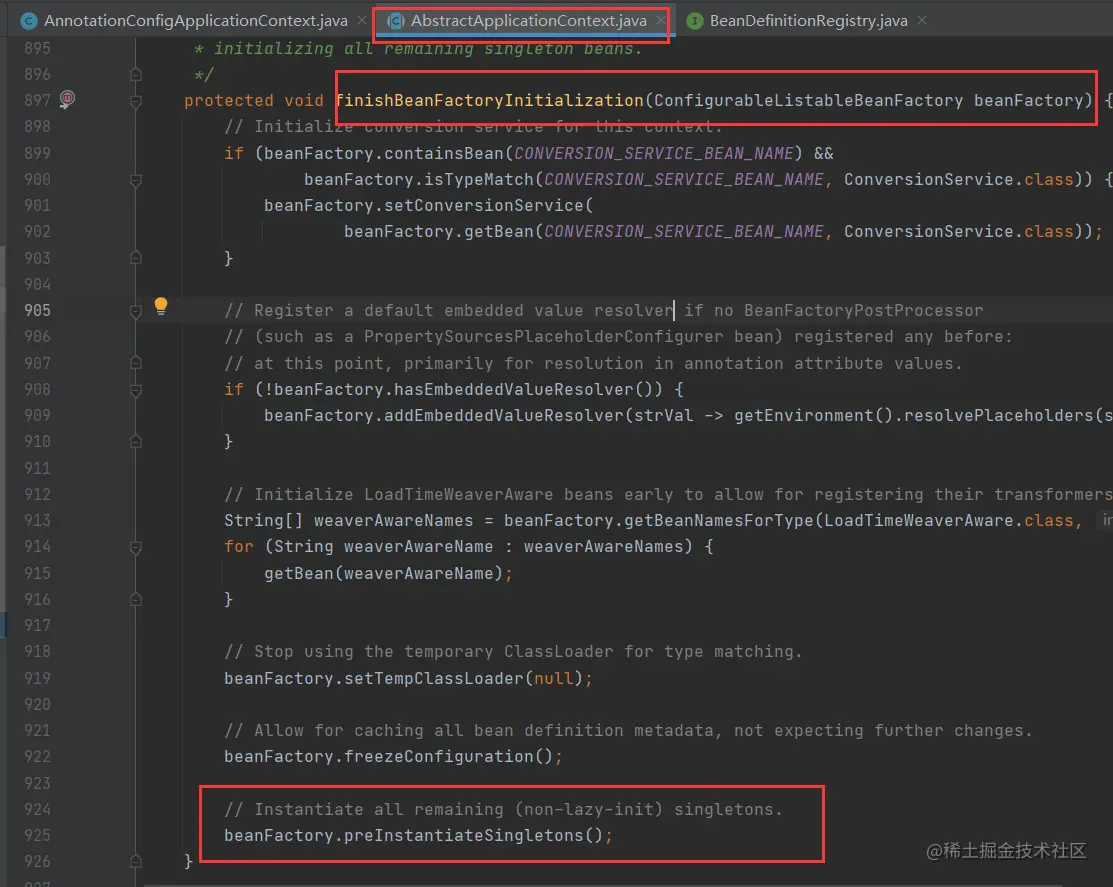Screen dimensions: 1113x887
Task: Click line number 905 in the gutter
Action: 37,310
